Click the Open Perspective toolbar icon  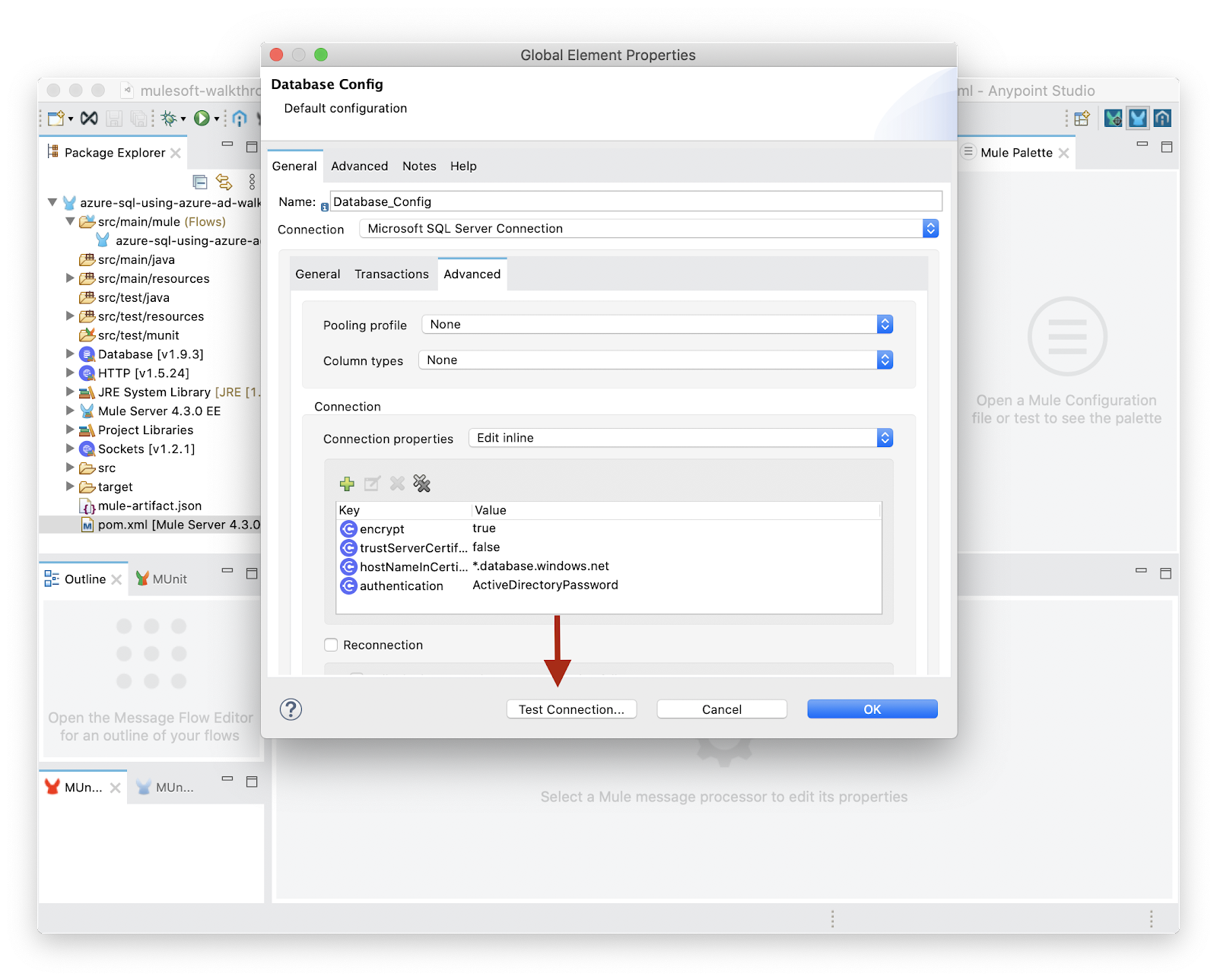click(1082, 118)
